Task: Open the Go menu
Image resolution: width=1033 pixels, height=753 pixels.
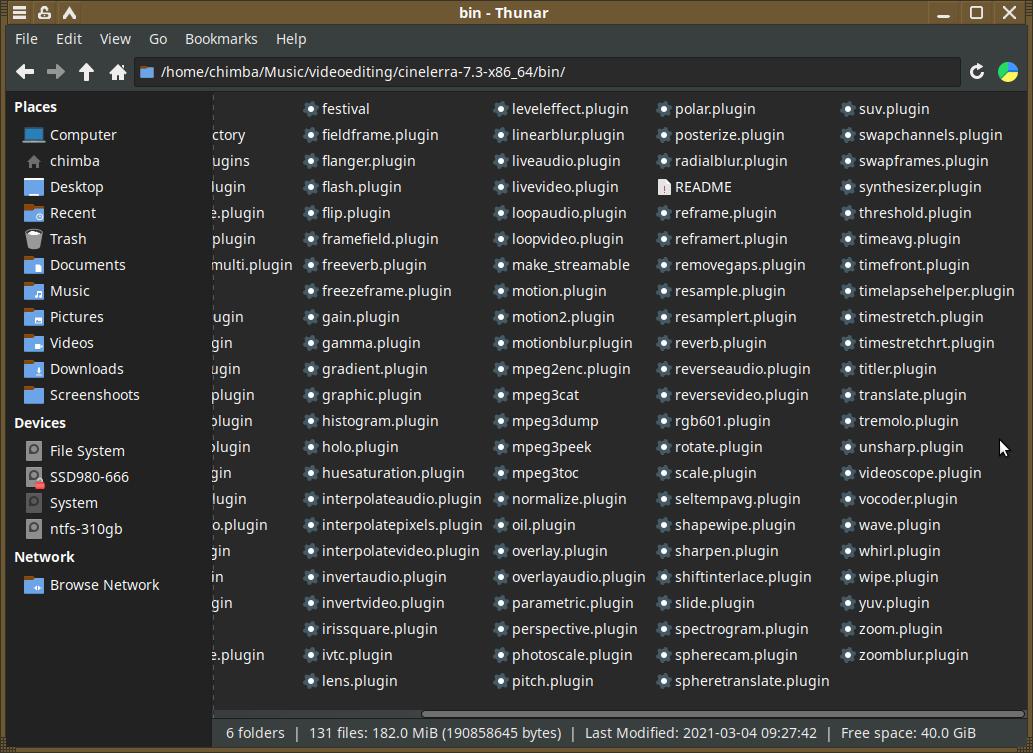Action: tap(158, 39)
